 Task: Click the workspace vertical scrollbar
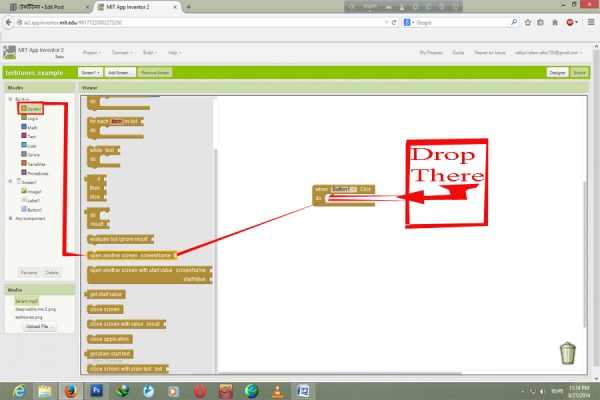tap(585, 255)
